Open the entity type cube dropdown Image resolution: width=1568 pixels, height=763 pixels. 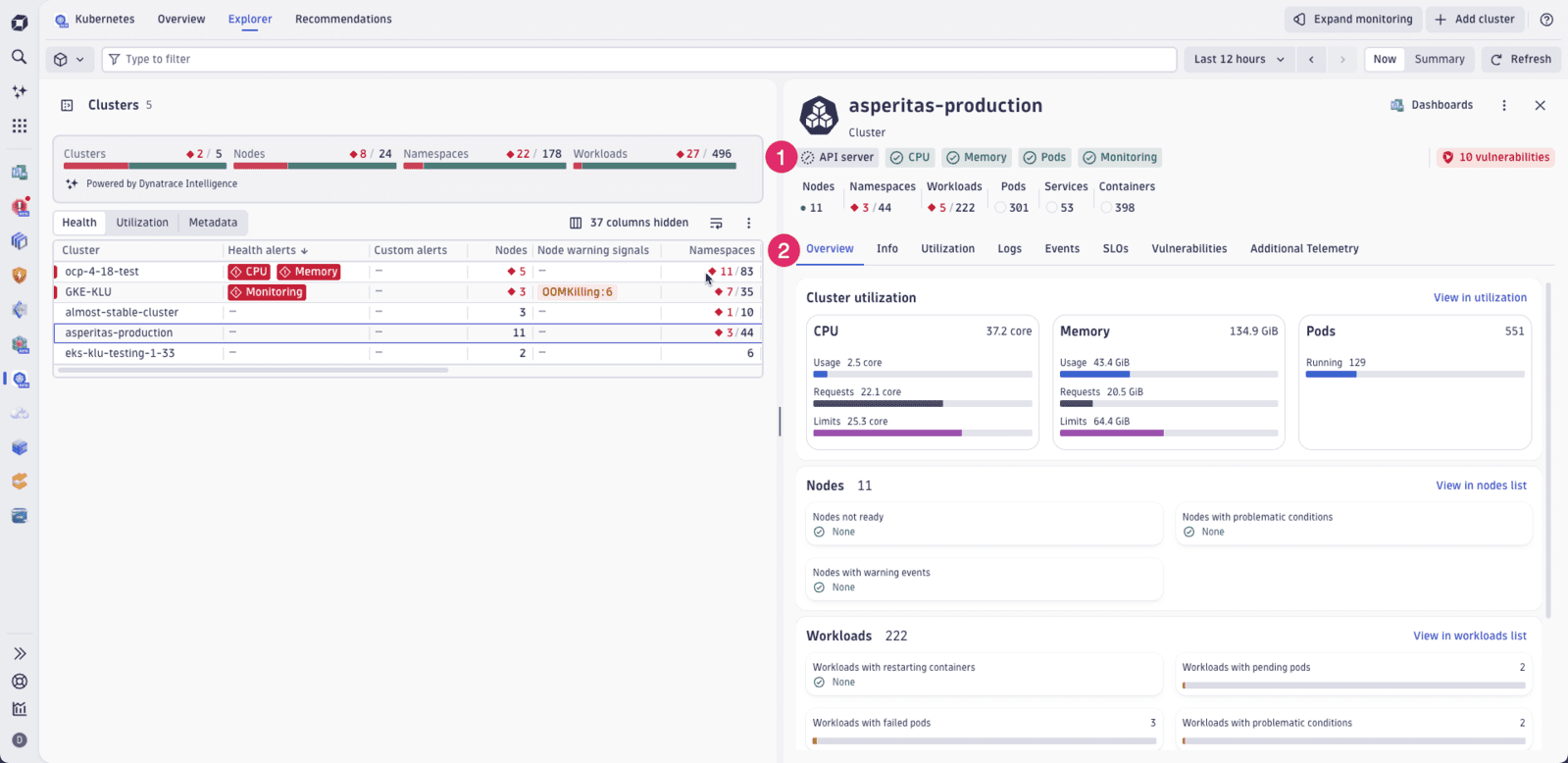(70, 59)
